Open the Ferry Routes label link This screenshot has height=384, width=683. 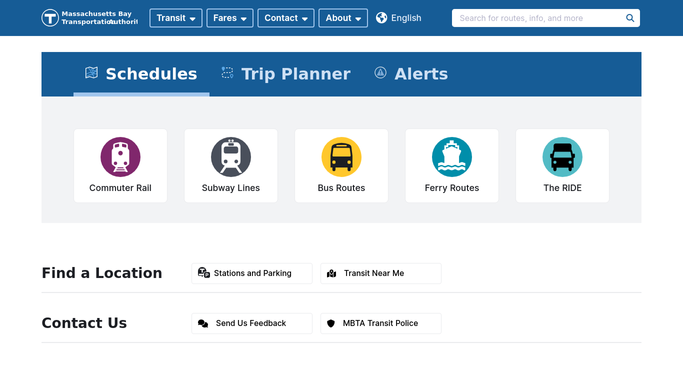coord(452,188)
